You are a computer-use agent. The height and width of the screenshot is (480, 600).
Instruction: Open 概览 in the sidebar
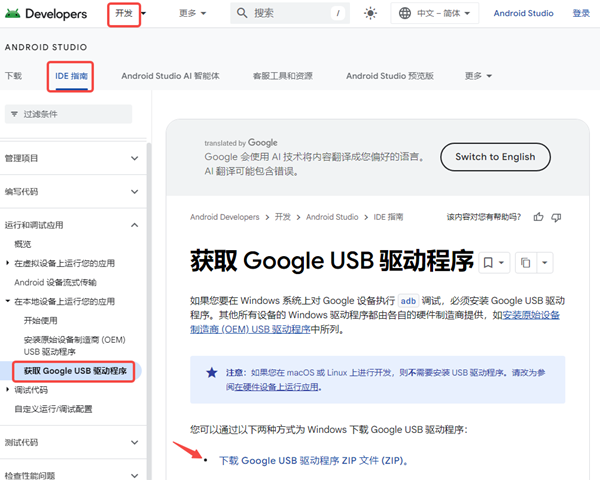coord(23,244)
